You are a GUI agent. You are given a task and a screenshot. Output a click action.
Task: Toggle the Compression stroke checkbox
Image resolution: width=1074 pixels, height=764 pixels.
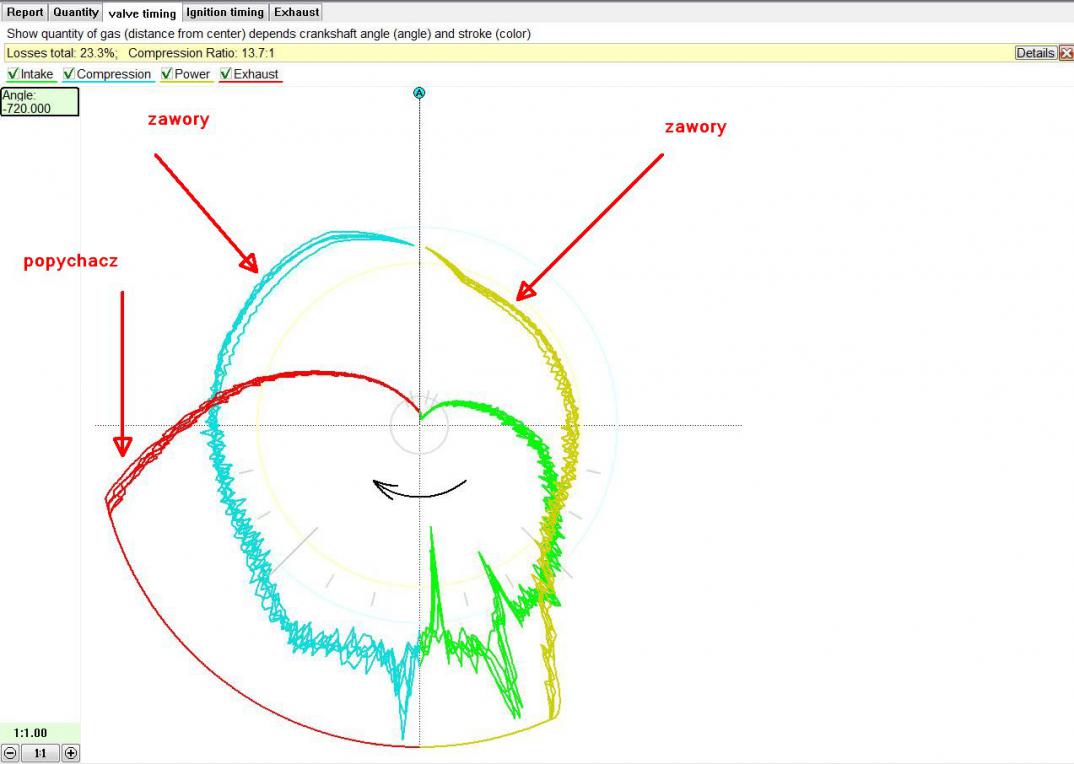(x=68, y=74)
